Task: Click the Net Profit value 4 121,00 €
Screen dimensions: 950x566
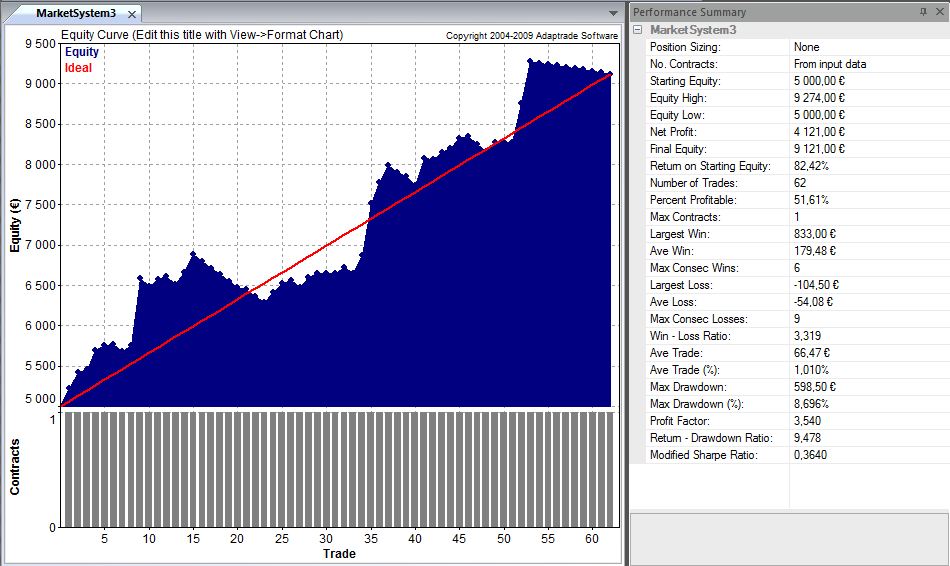Action: pyautogui.click(x=819, y=132)
